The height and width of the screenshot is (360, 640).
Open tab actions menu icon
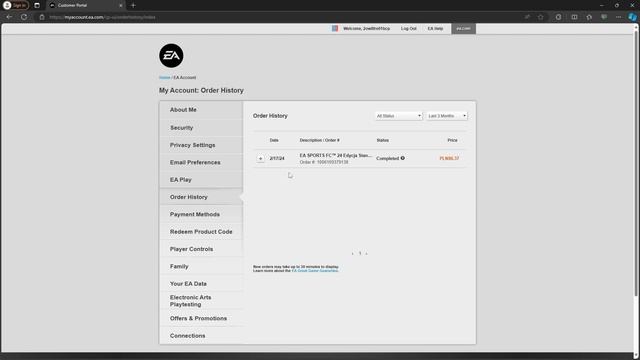pos(37,5)
